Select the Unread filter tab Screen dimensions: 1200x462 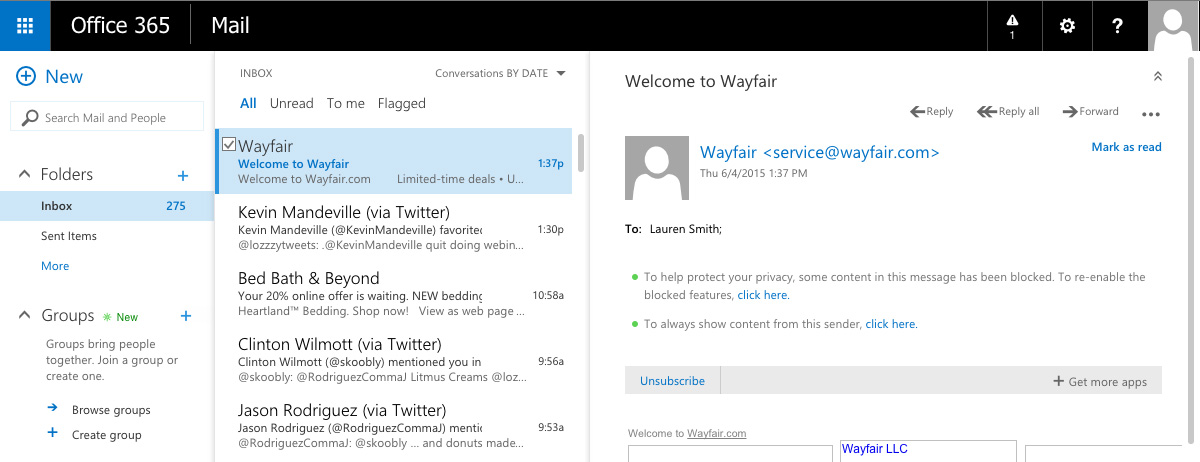(292, 103)
